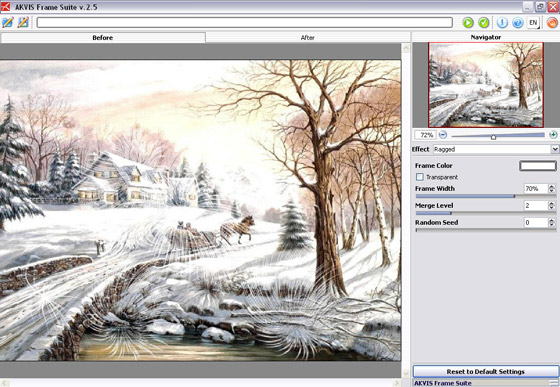Click the Save image icon
The height and width of the screenshot is (387, 560).
click(23, 22)
